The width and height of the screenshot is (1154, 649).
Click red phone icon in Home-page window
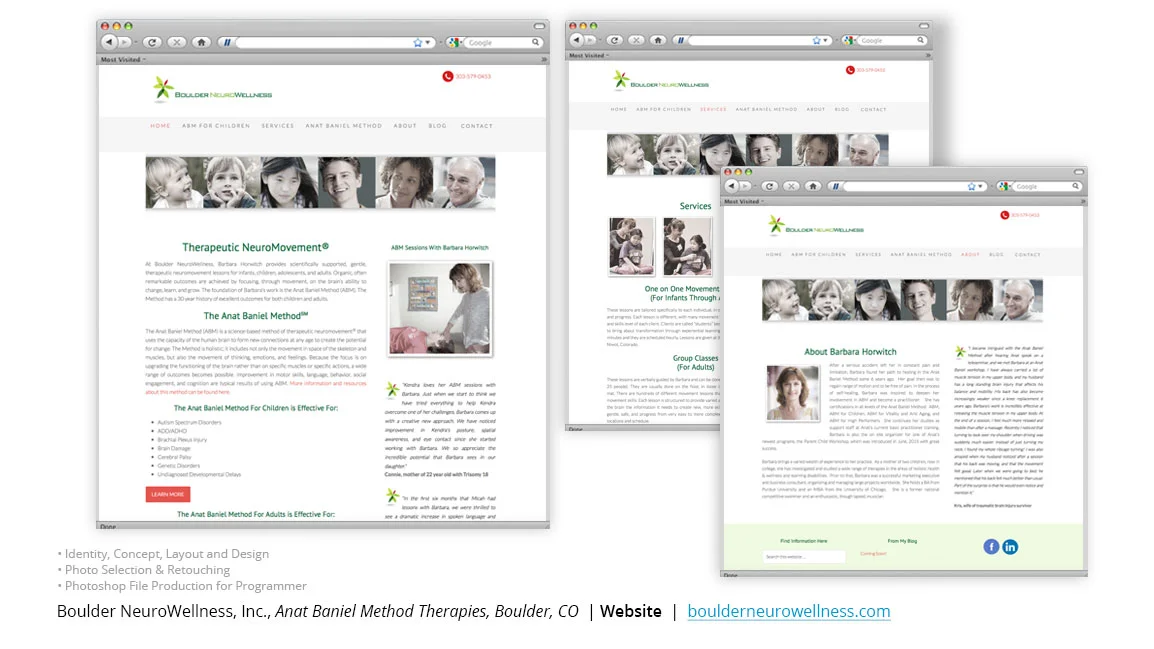[x=447, y=77]
